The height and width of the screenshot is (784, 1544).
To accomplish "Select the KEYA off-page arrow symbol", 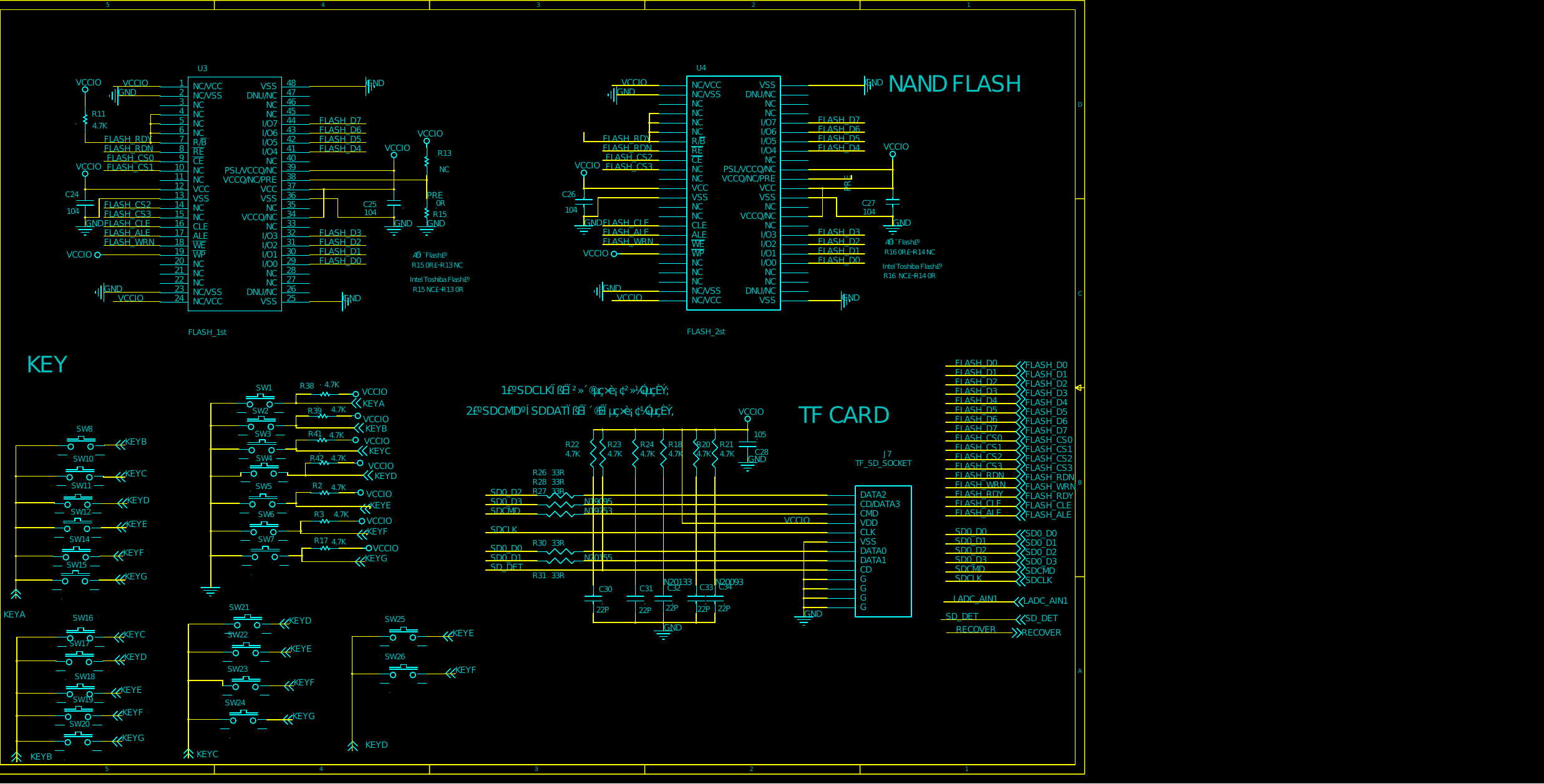I will click(16, 594).
